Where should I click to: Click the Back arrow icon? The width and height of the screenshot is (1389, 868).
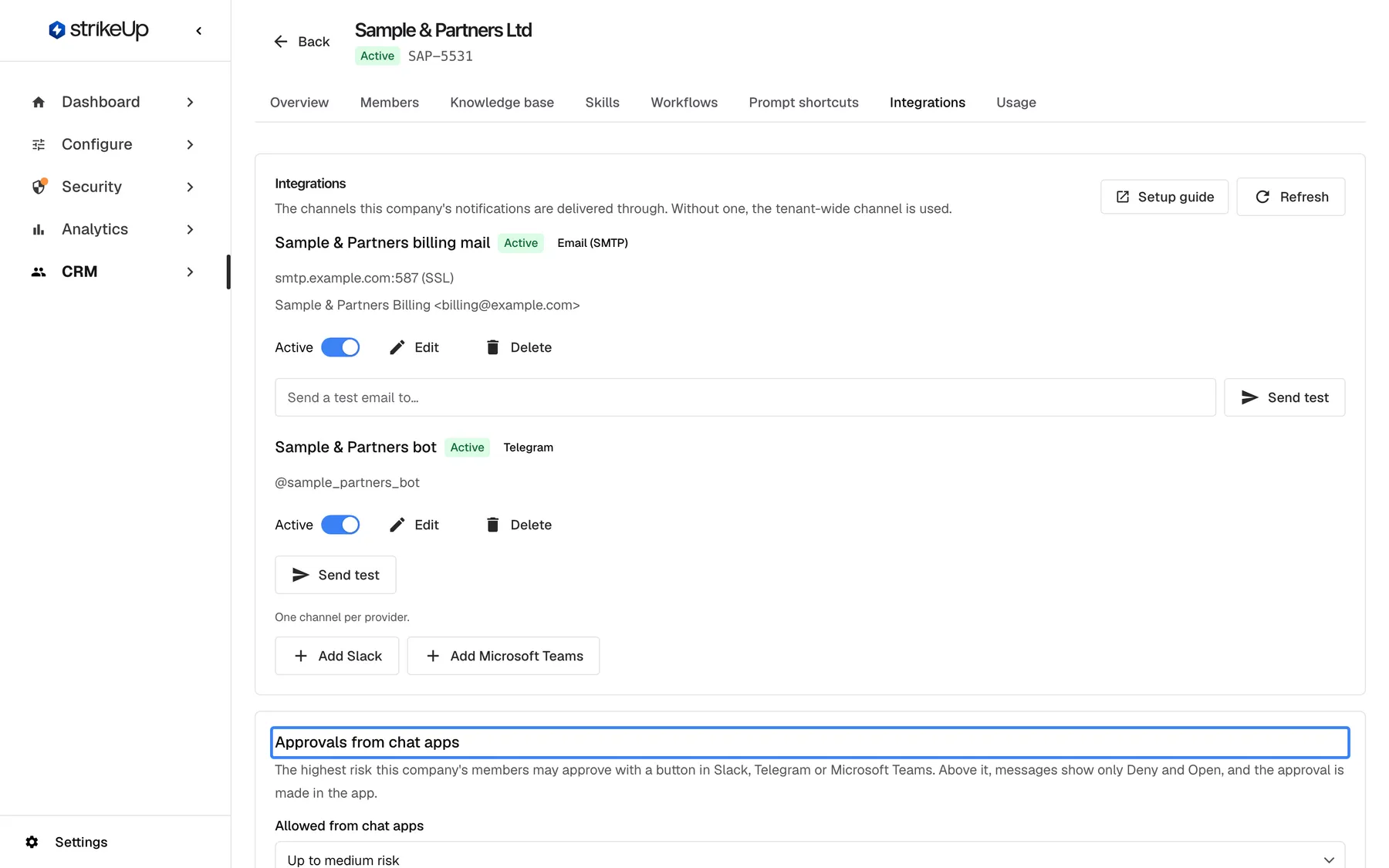pos(281,42)
